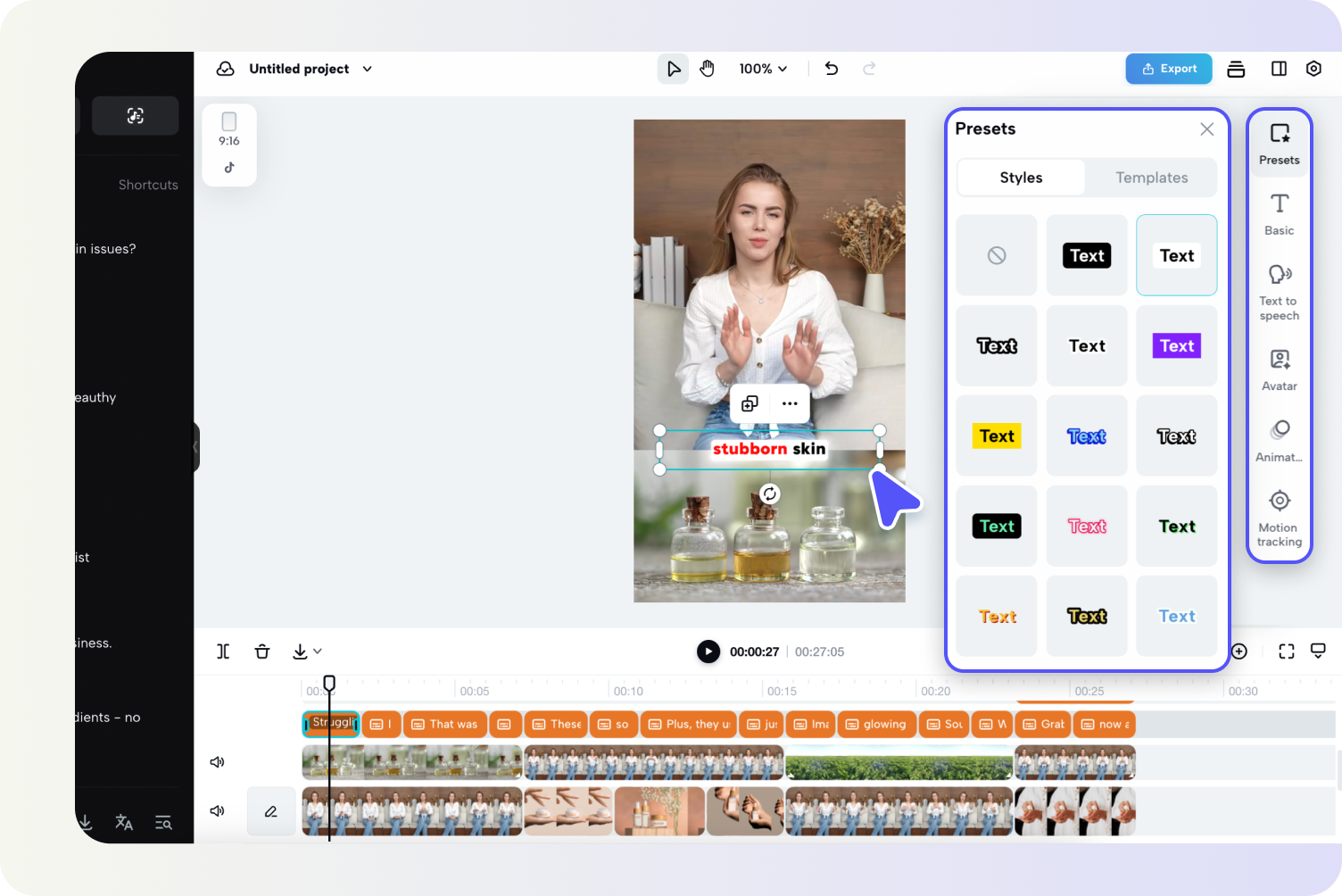Screen dimensions: 1342x896
Task: Collapse the left panel using the edge handle
Action: pos(196,446)
